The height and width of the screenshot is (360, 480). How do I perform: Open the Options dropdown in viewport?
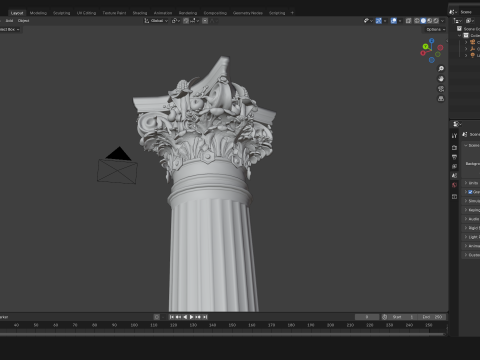pyautogui.click(x=435, y=29)
